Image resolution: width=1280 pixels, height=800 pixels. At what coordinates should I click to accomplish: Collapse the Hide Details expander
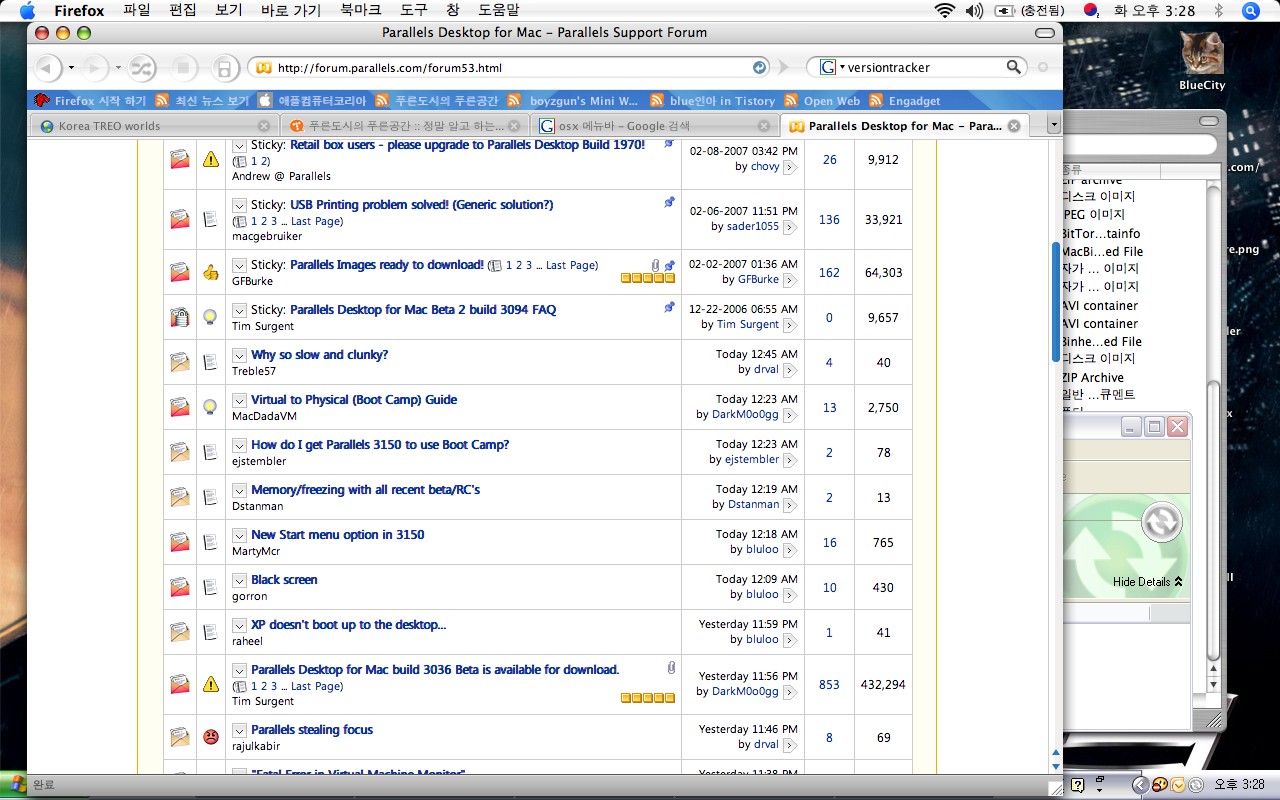pyautogui.click(x=1148, y=582)
